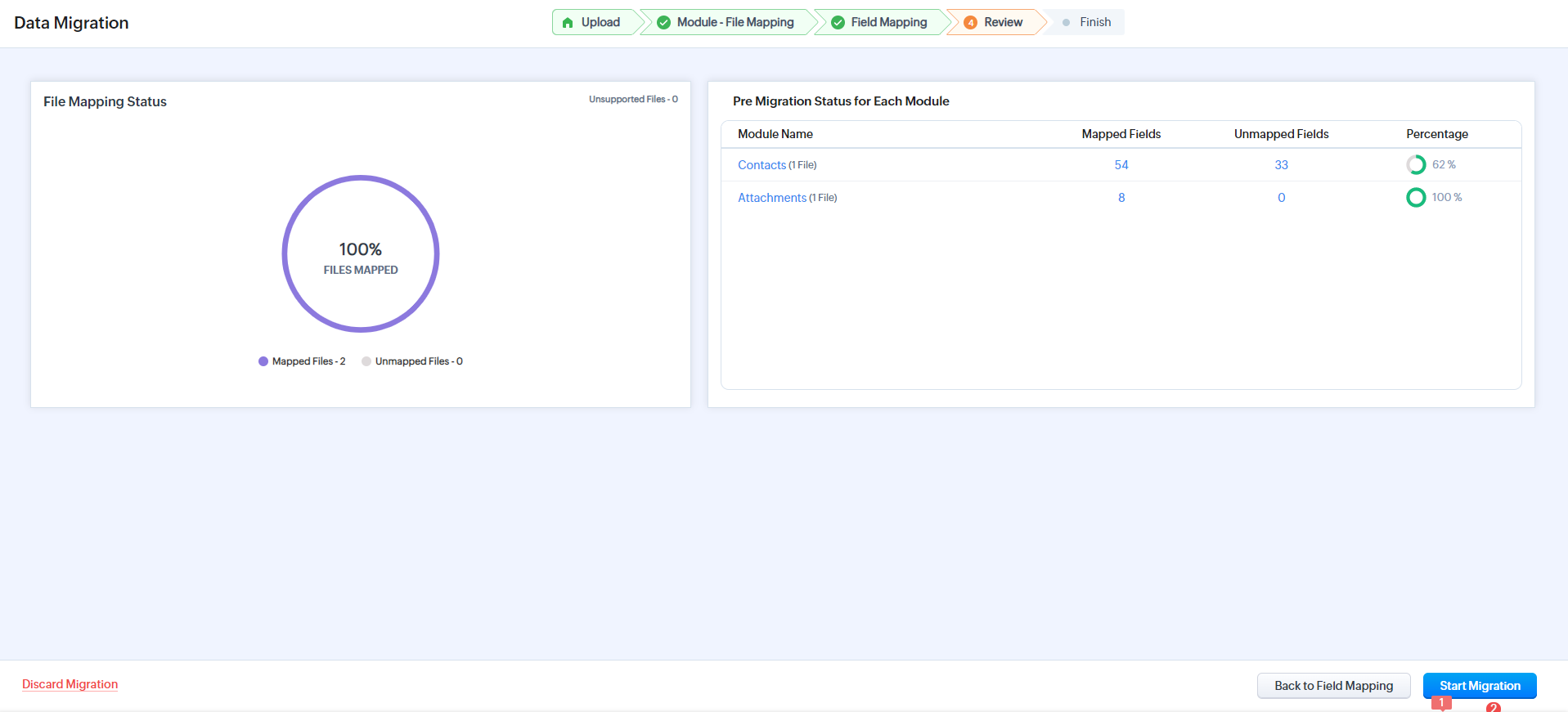Click the purple Mapped Files legend dot

(x=263, y=361)
